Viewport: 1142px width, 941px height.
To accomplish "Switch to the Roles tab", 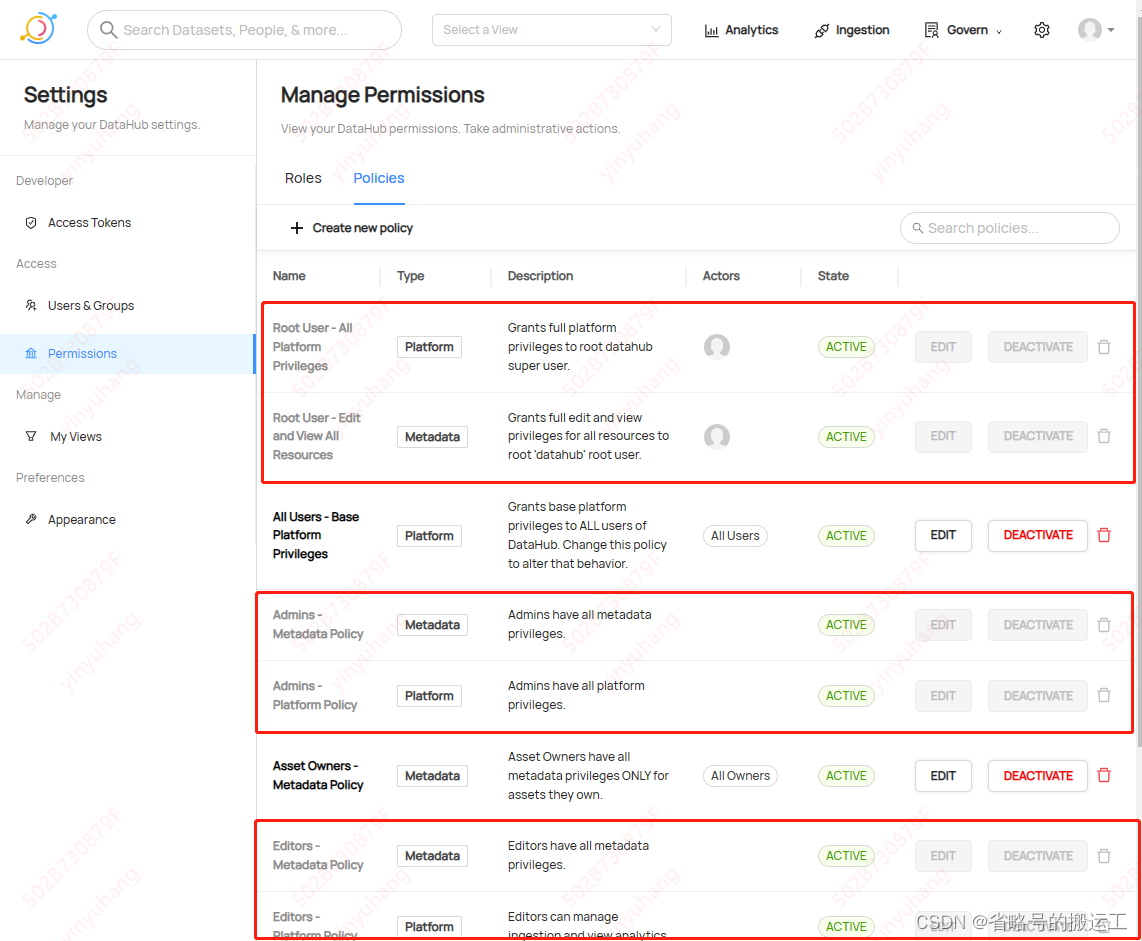I will 303,178.
